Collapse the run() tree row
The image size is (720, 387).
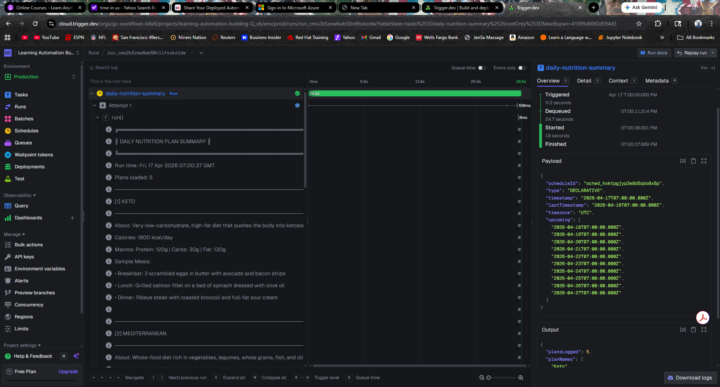(x=97, y=118)
